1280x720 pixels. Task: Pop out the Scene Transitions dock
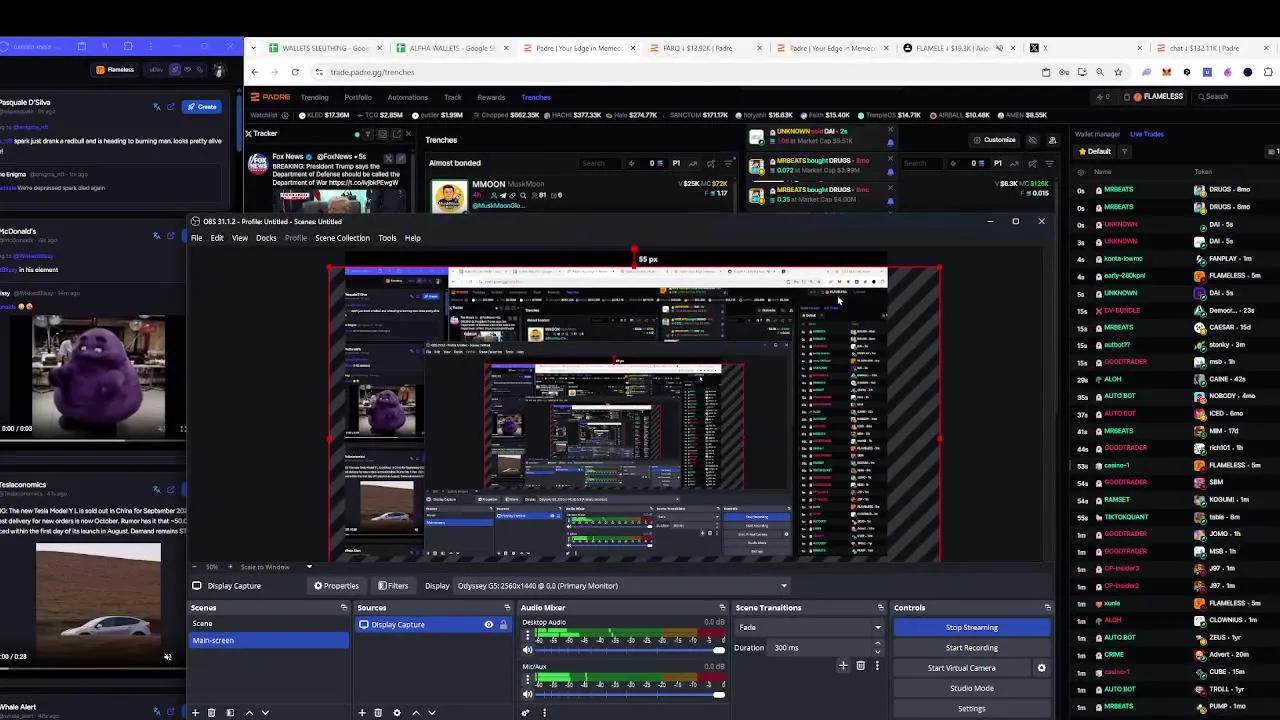881,608
